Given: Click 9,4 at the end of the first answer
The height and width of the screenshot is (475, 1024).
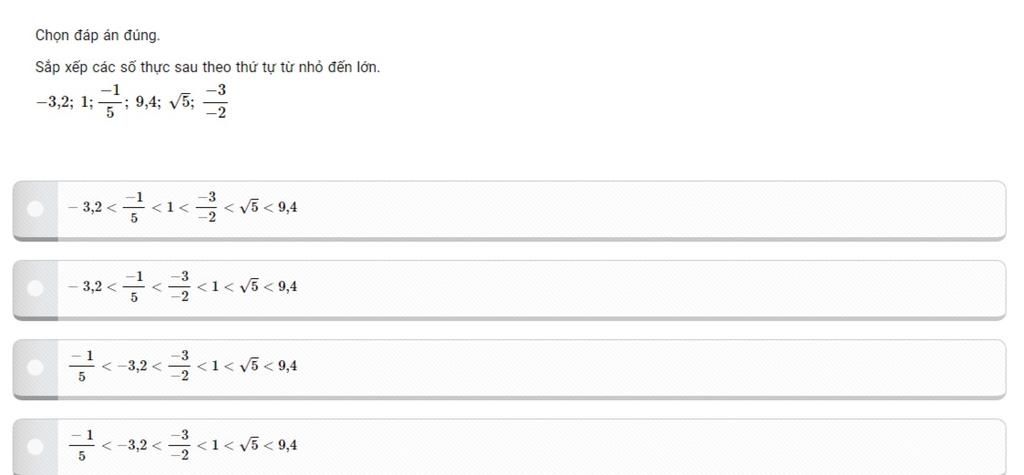Looking at the screenshot, I should (288, 208).
